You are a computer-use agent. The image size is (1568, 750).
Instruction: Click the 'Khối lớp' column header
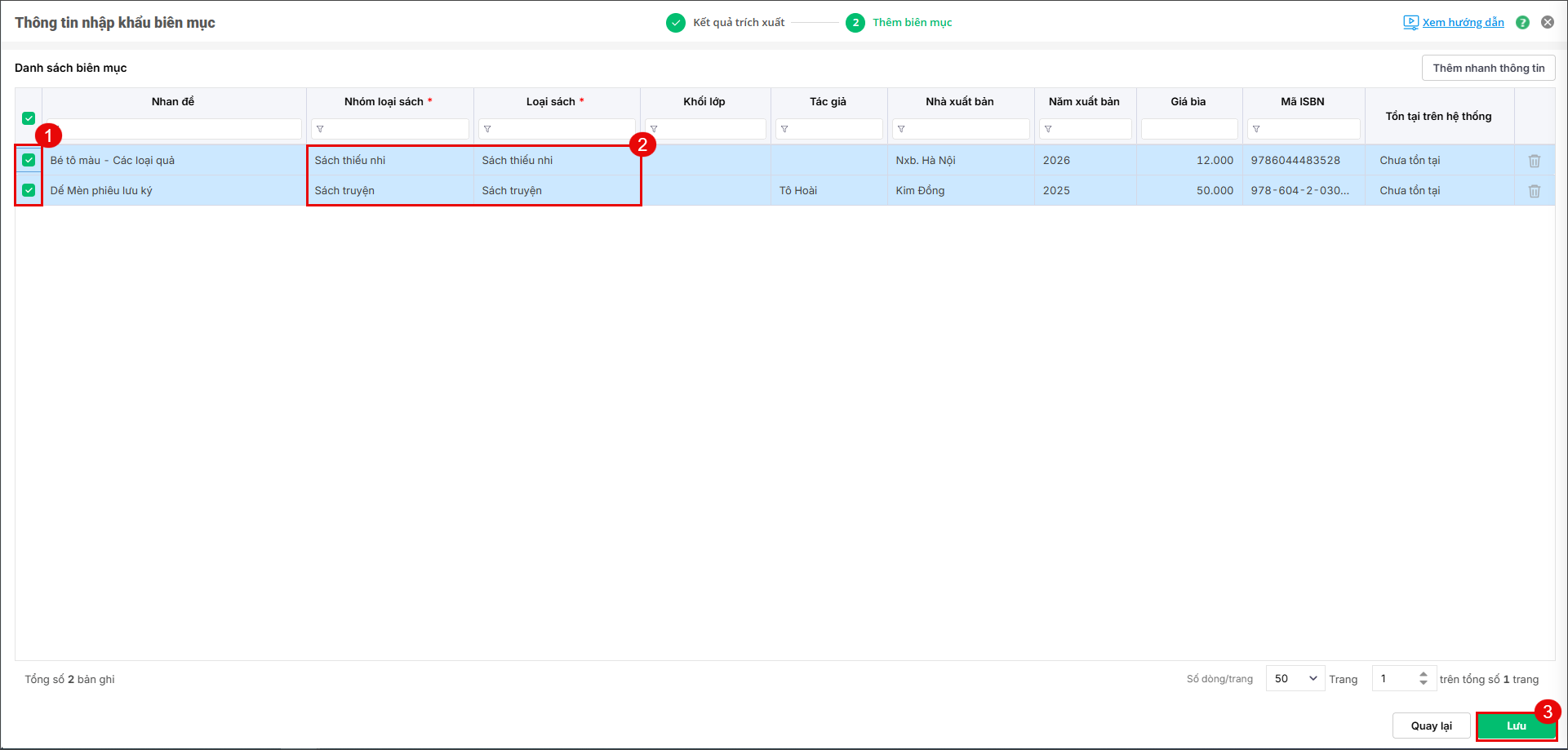(704, 102)
